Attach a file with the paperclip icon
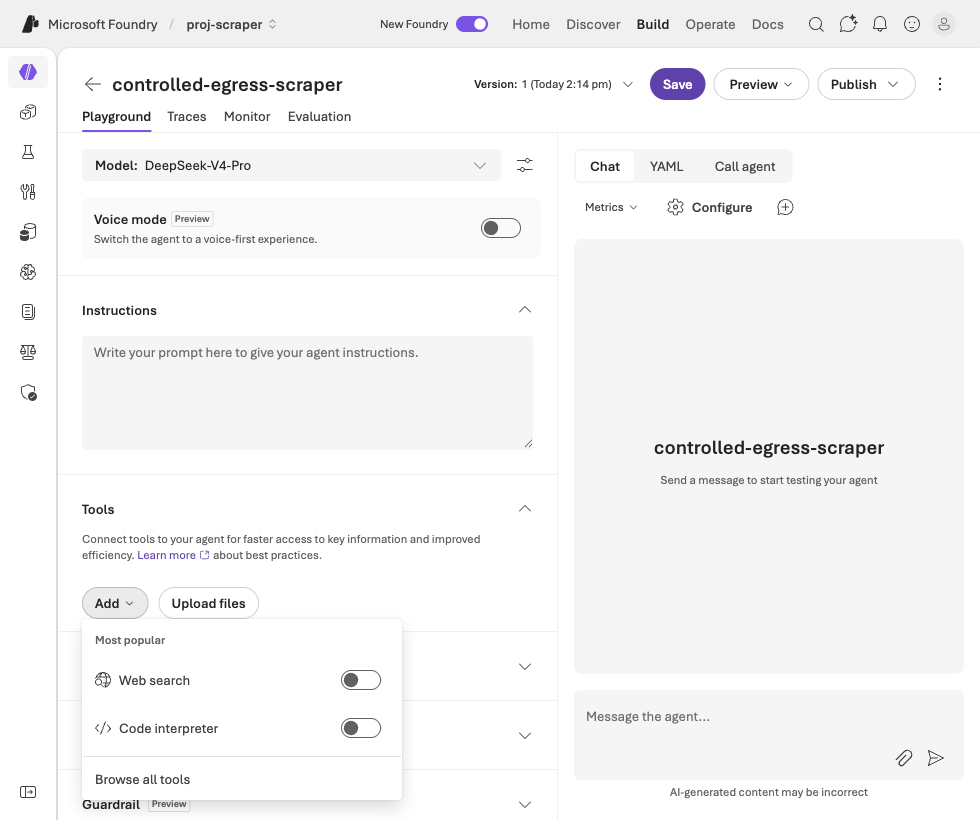This screenshot has height=820, width=980. tap(904, 758)
